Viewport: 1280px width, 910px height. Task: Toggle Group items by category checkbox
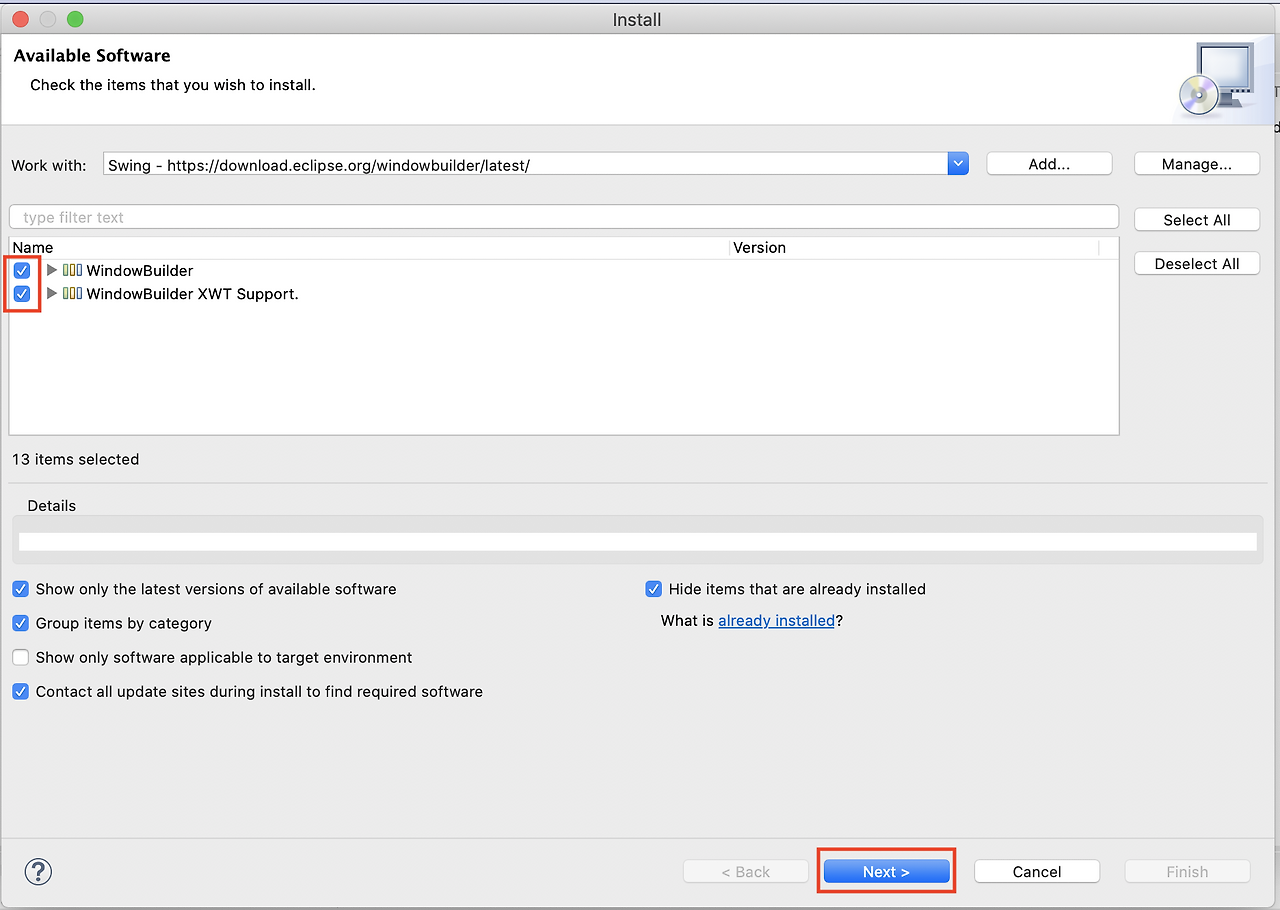(21, 623)
